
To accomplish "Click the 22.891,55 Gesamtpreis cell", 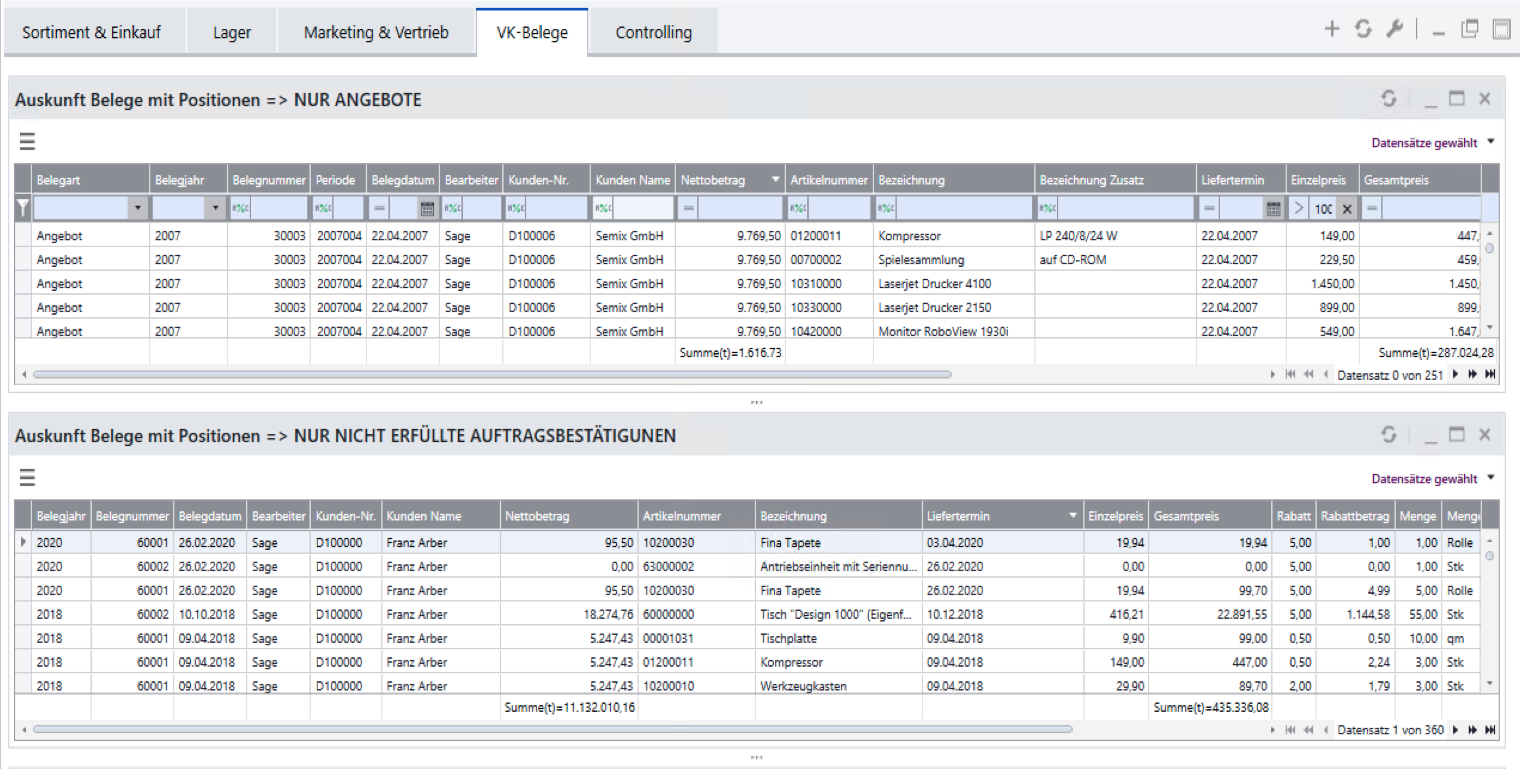I will 1210,614.
